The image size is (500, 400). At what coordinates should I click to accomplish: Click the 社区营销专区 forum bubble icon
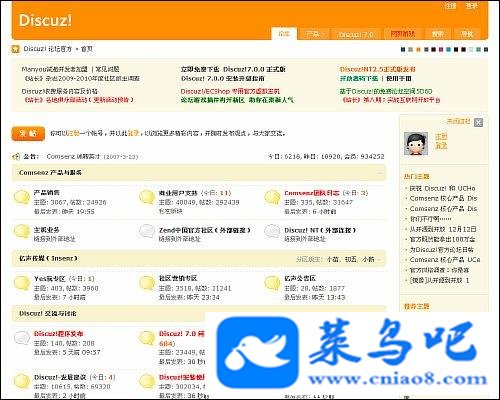point(147,283)
